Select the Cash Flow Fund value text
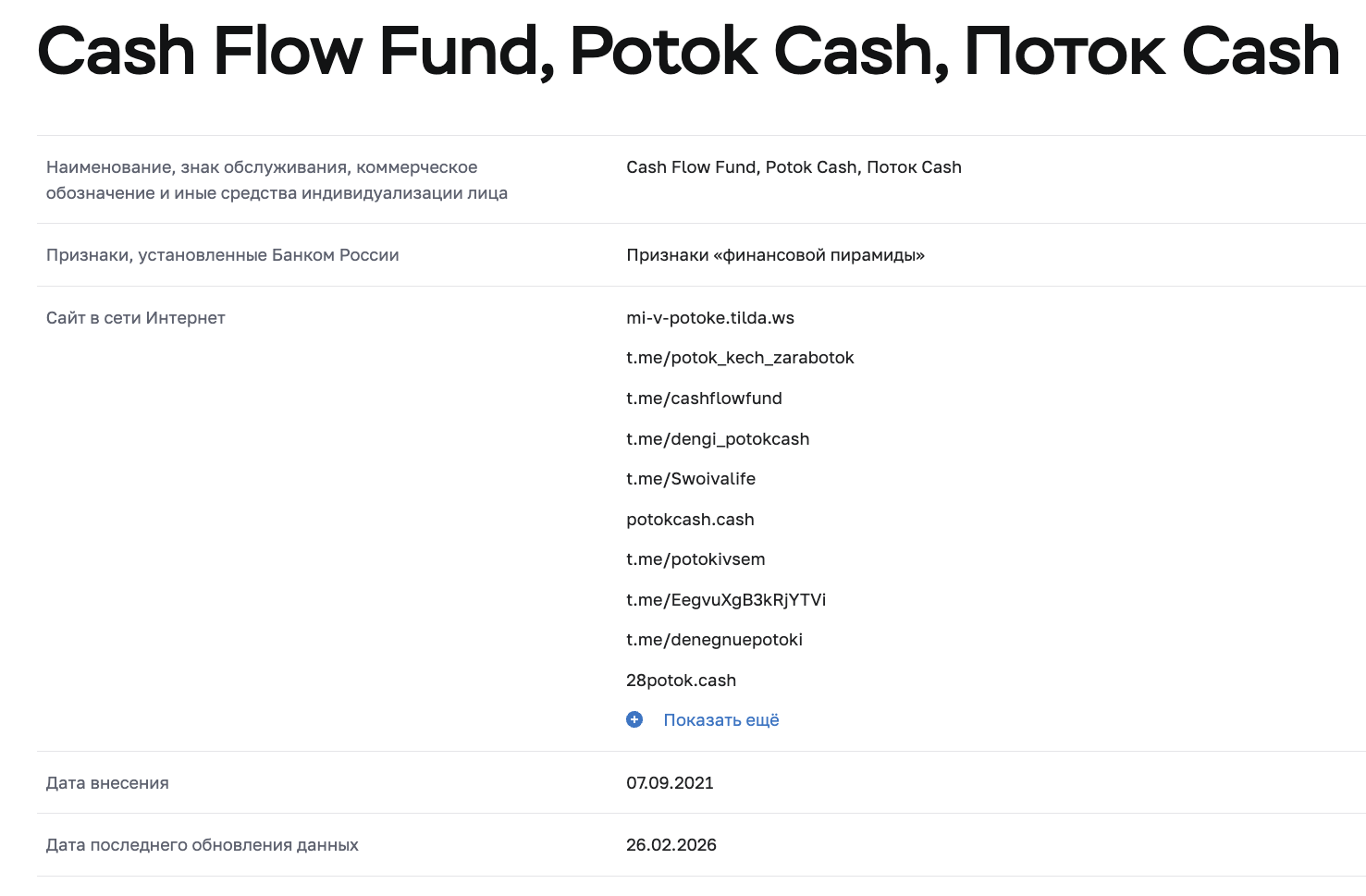This screenshot has width=1366, height=896. (x=794, y=167)
